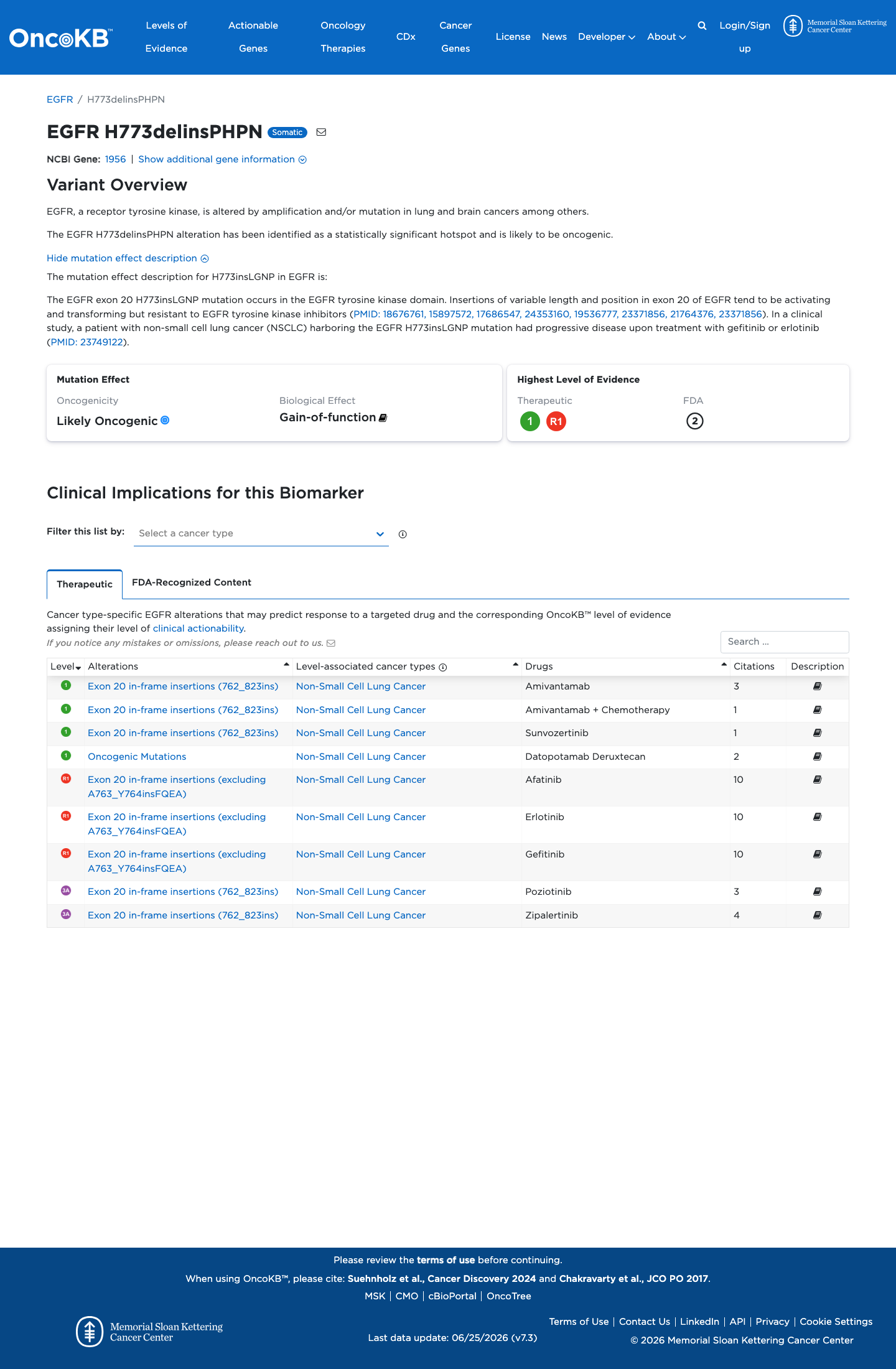This screenshot has height=1369, width=896.
Task: Expand the About dropdown menu
Action: coord(666,37)
